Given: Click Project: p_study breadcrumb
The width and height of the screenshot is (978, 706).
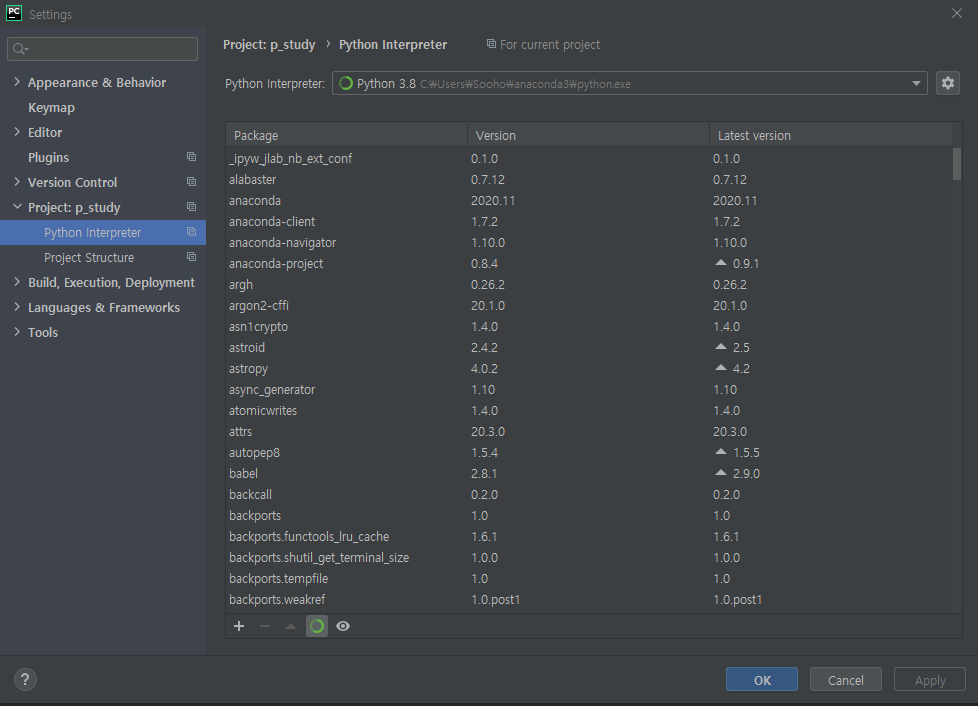Looking at the screenshot, I should click(x=269, y=44).
